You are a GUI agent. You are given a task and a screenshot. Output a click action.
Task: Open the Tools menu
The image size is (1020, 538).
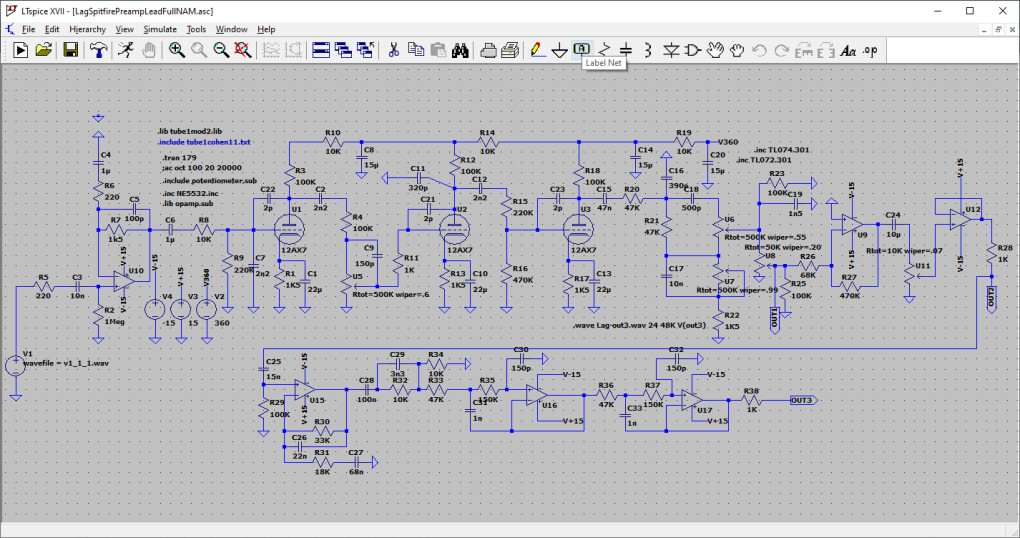point(197,29)
